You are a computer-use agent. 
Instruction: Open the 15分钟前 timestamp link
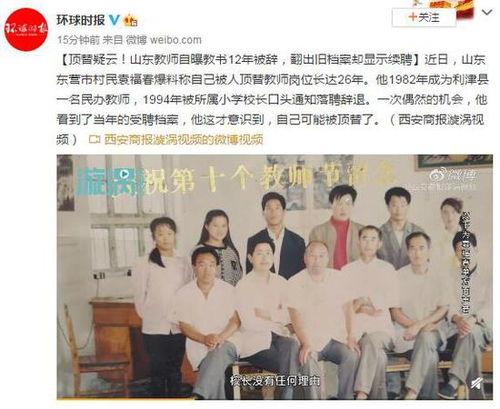(78, 40)
